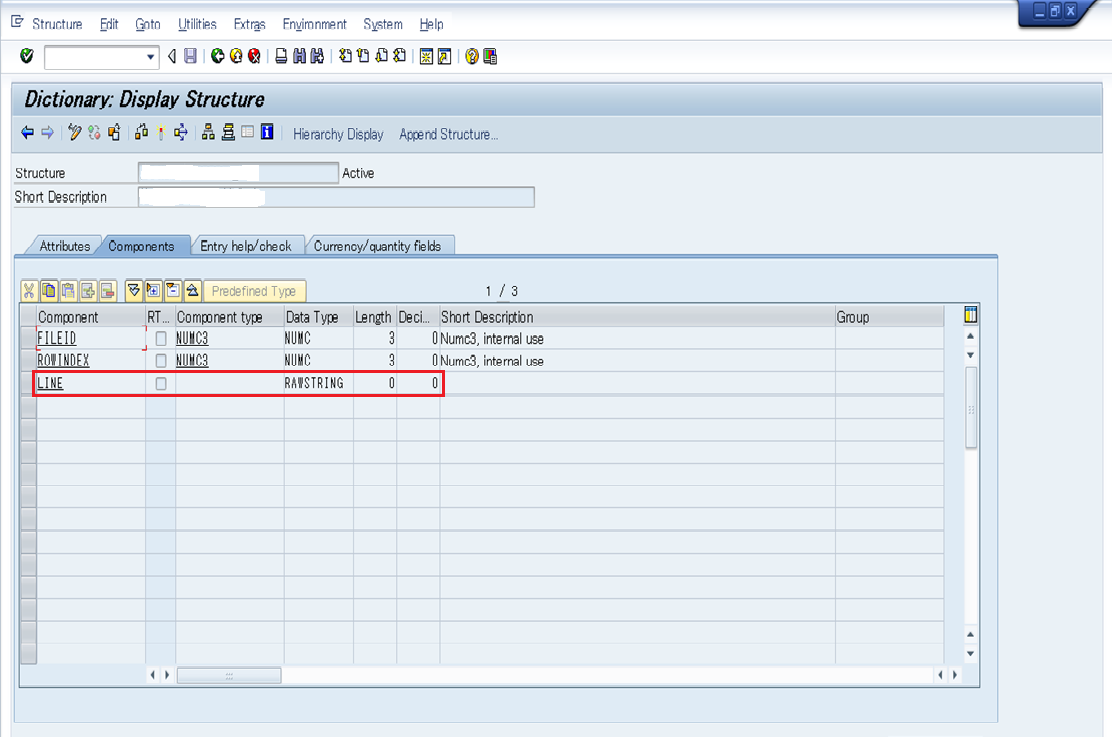The width and height of the screenshot is (1112, 737).
Task: Open the yellow Help question-mark icon
Action: 472,56
